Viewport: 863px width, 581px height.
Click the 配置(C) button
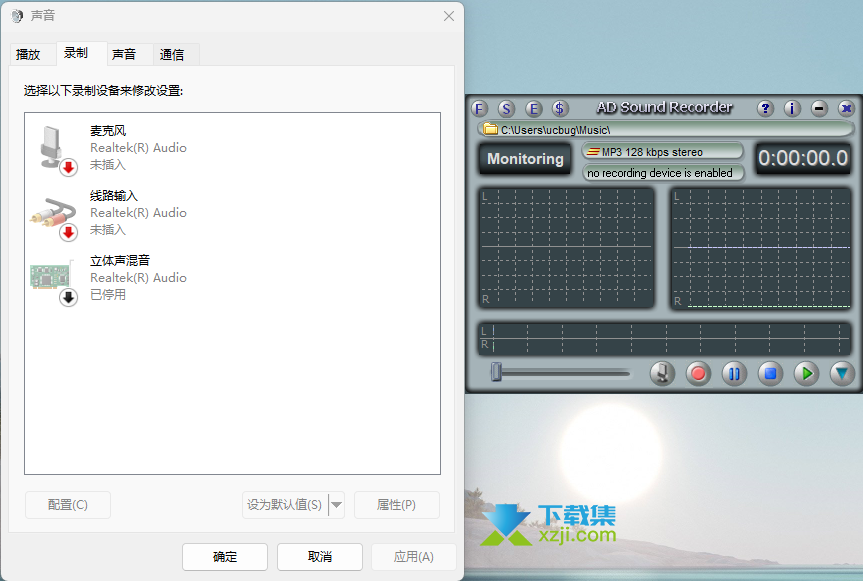click(68, 505)
